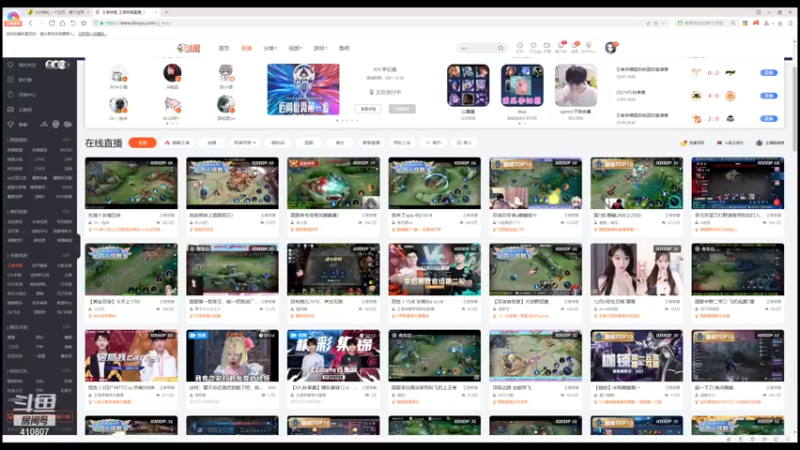Image resolution: width=800 pixels, height=450 pixels.
Task: Open the browser home page icon
Action: [62, 23]
